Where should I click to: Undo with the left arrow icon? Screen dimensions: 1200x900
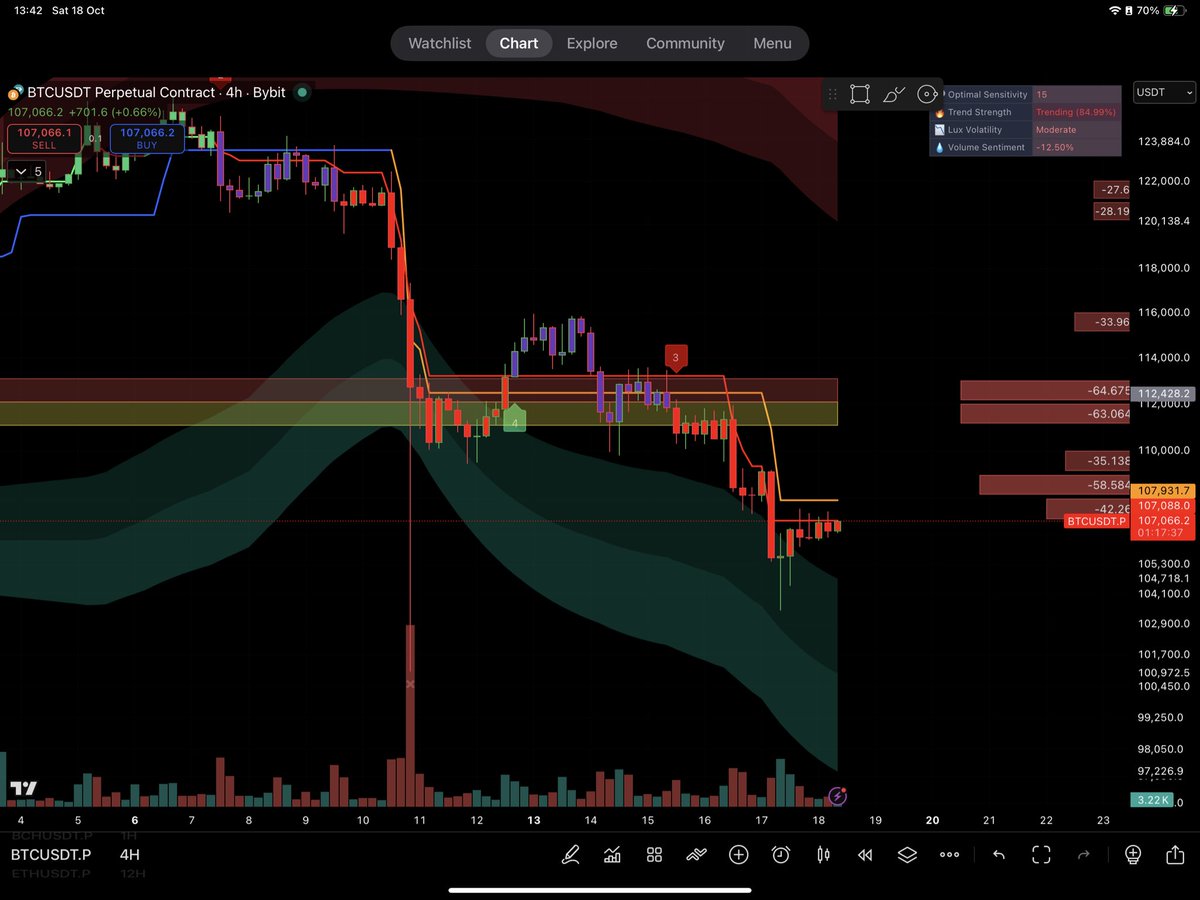point(998,855)
